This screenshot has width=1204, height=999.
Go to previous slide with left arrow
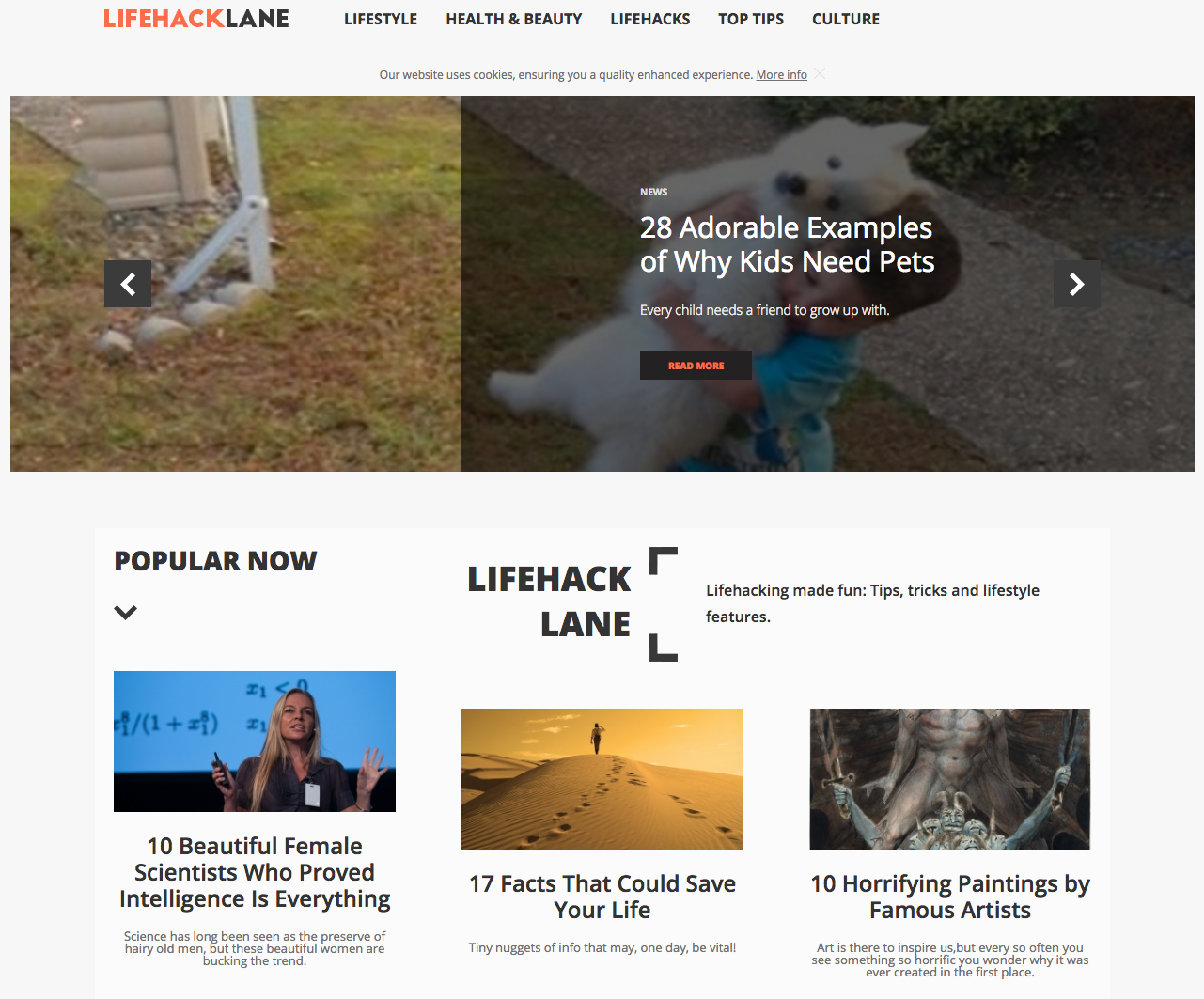click(x=128, y=284)
